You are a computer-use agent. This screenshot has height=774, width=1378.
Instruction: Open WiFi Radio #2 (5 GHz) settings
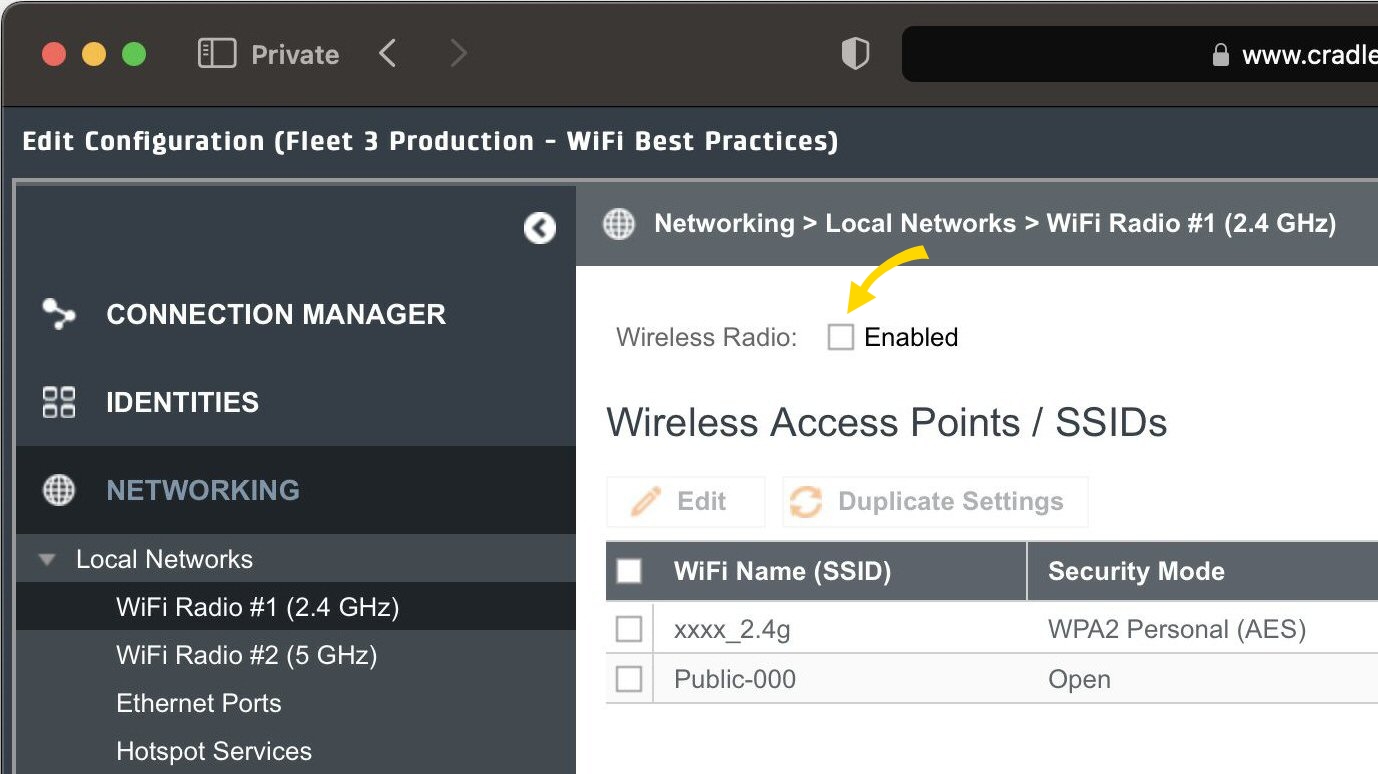[x=246, y=655]
